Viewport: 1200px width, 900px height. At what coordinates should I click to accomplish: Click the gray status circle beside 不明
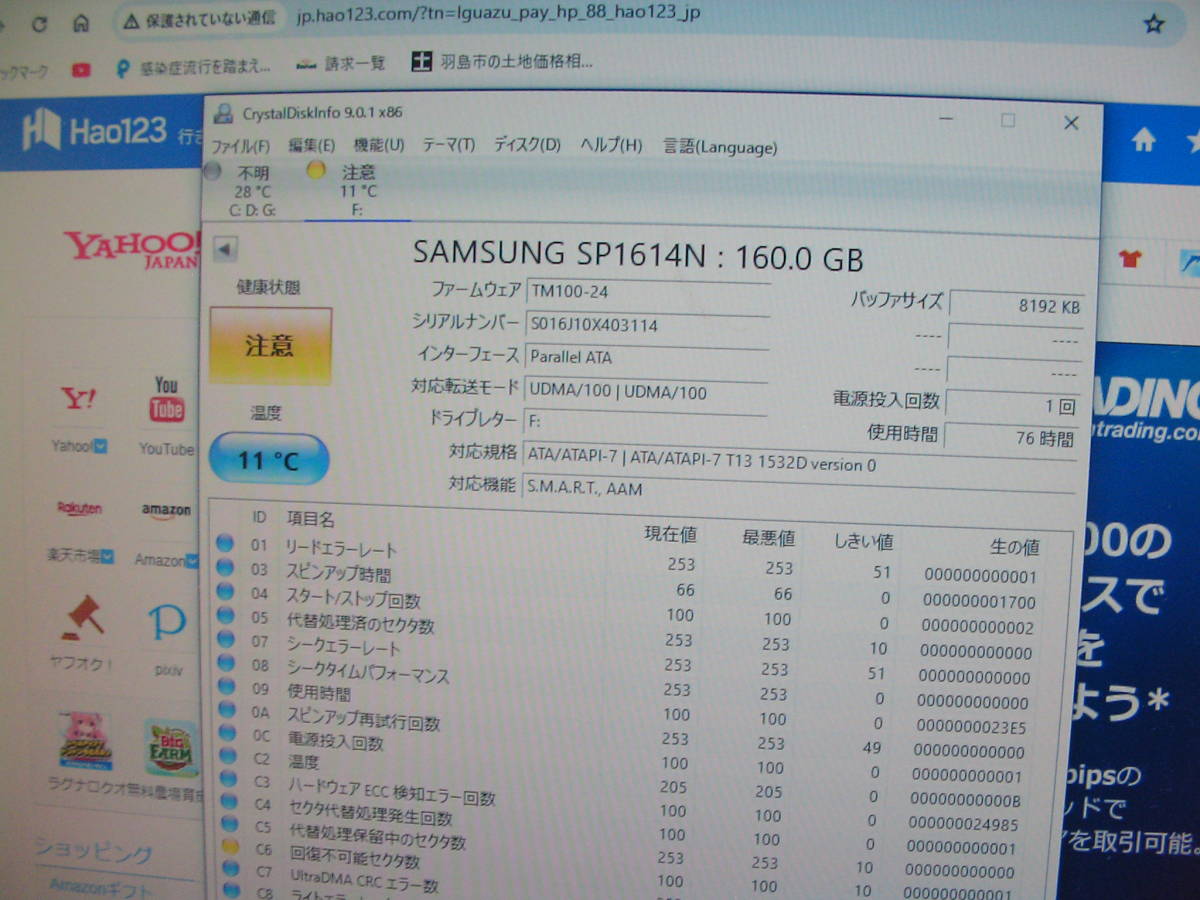211,172
